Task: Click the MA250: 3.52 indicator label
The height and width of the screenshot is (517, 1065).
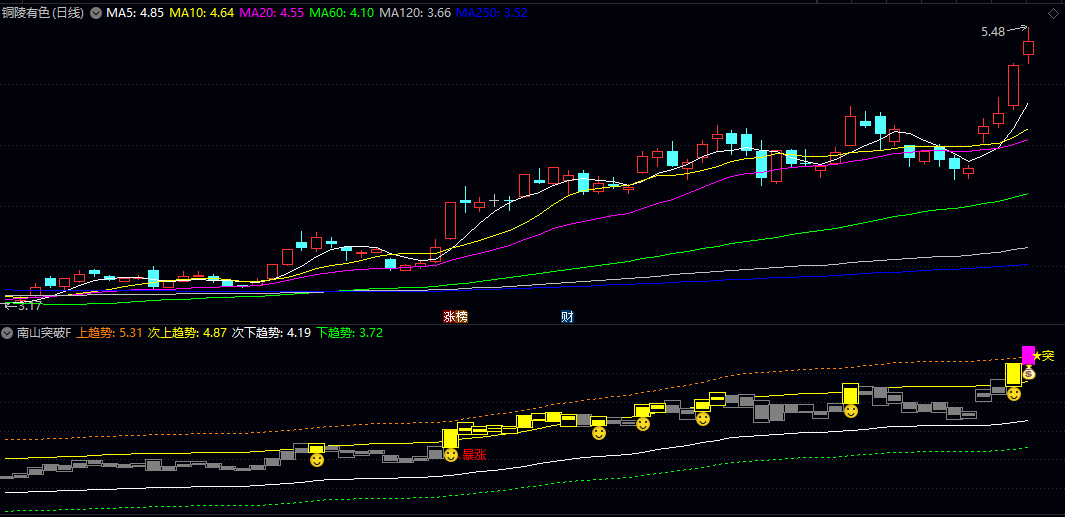Action: coord(492,13)
